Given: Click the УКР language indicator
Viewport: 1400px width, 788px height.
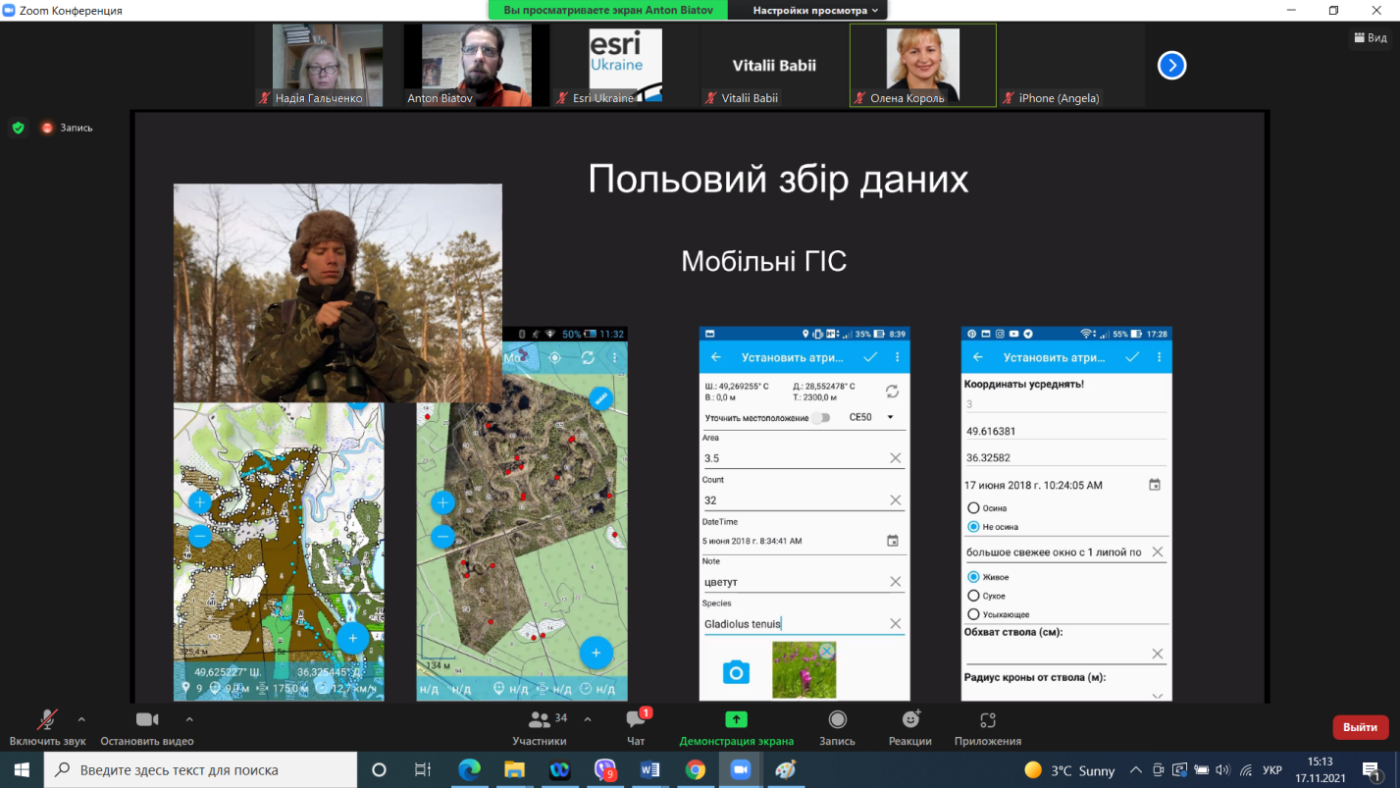Looking at the screenshot, I should [1272, 770].
